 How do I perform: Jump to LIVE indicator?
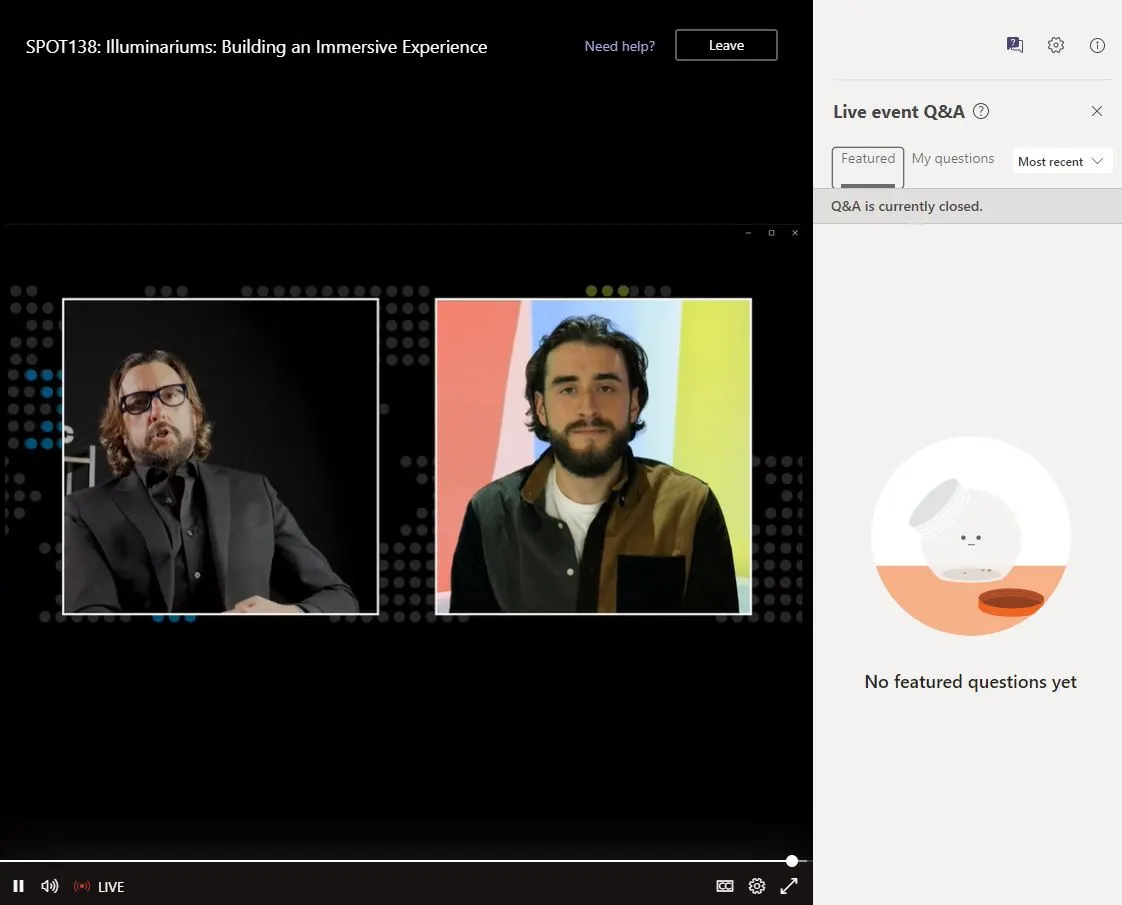[x=99, y=886]
